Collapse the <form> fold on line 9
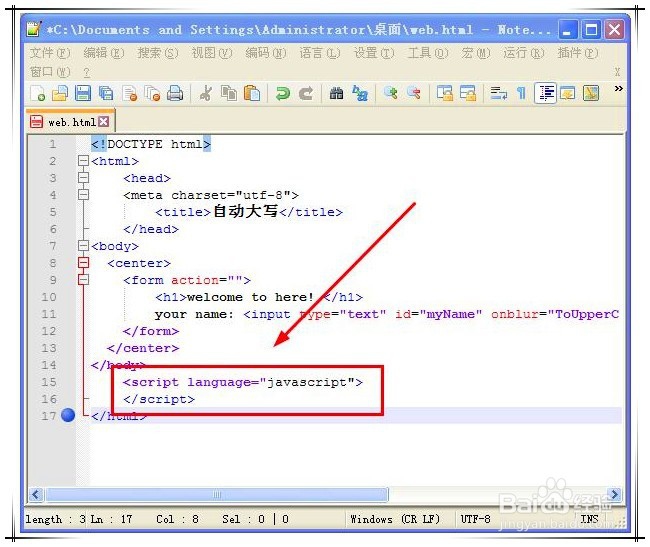Image resolution: width=650 pixels, height=547 pixels. pos(83,280)
